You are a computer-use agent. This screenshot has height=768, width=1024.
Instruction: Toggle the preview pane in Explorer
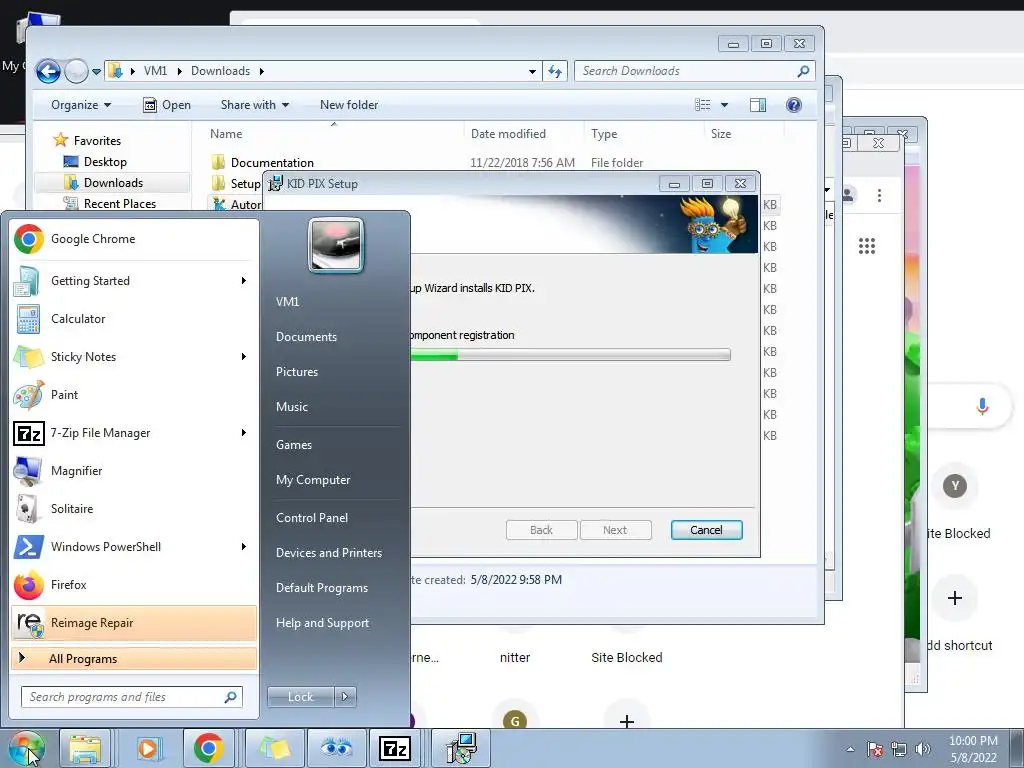[x=758, y=105]
